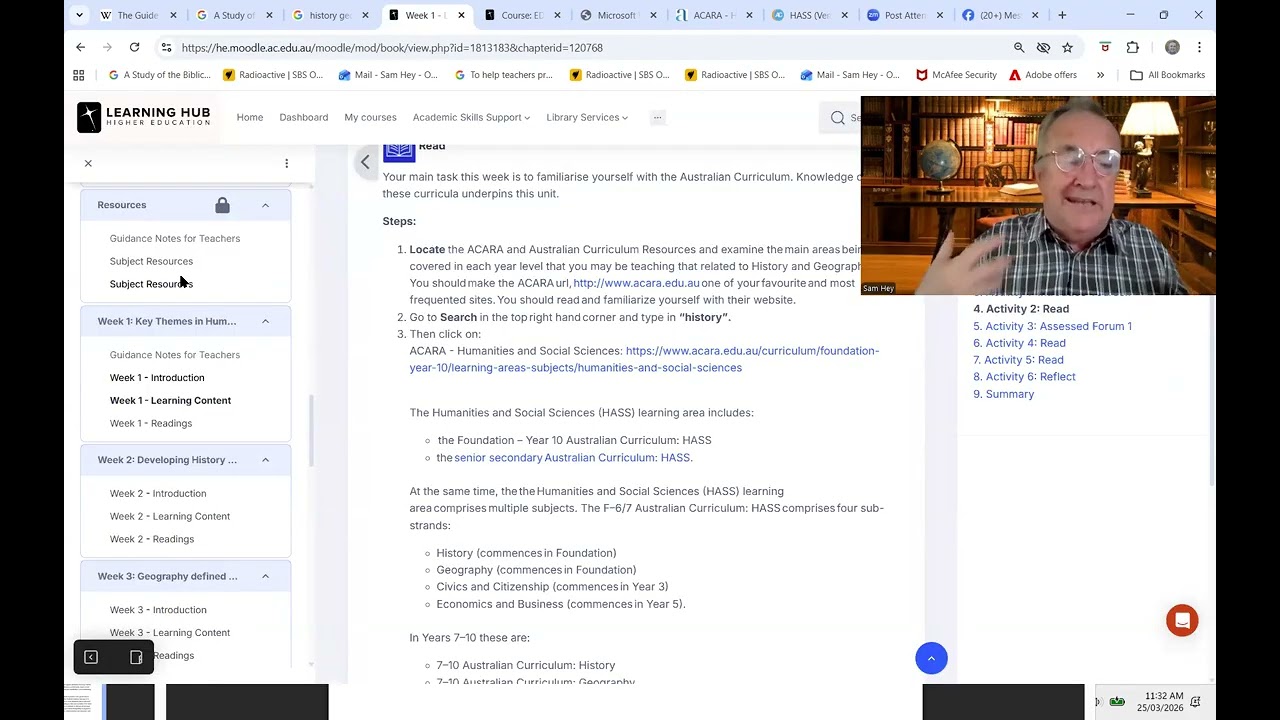Open the Extensions puzzle icon

[1133, 47]
